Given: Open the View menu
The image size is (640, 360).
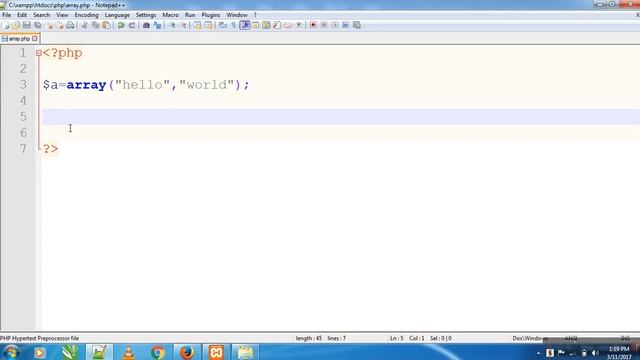Looking at the screenshot, I should pyautogui.click(x=62, y=15).
